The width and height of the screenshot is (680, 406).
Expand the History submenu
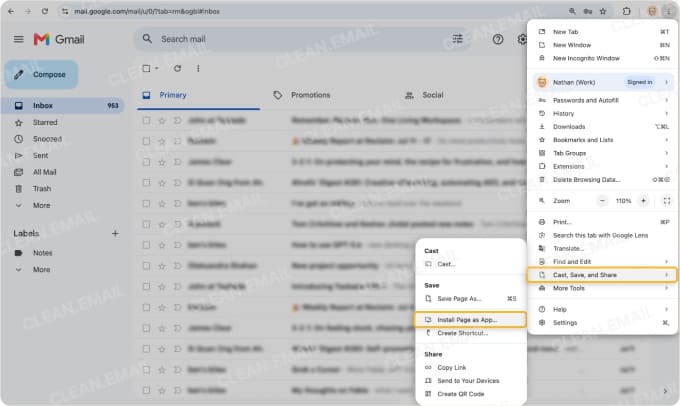point(603,113)
